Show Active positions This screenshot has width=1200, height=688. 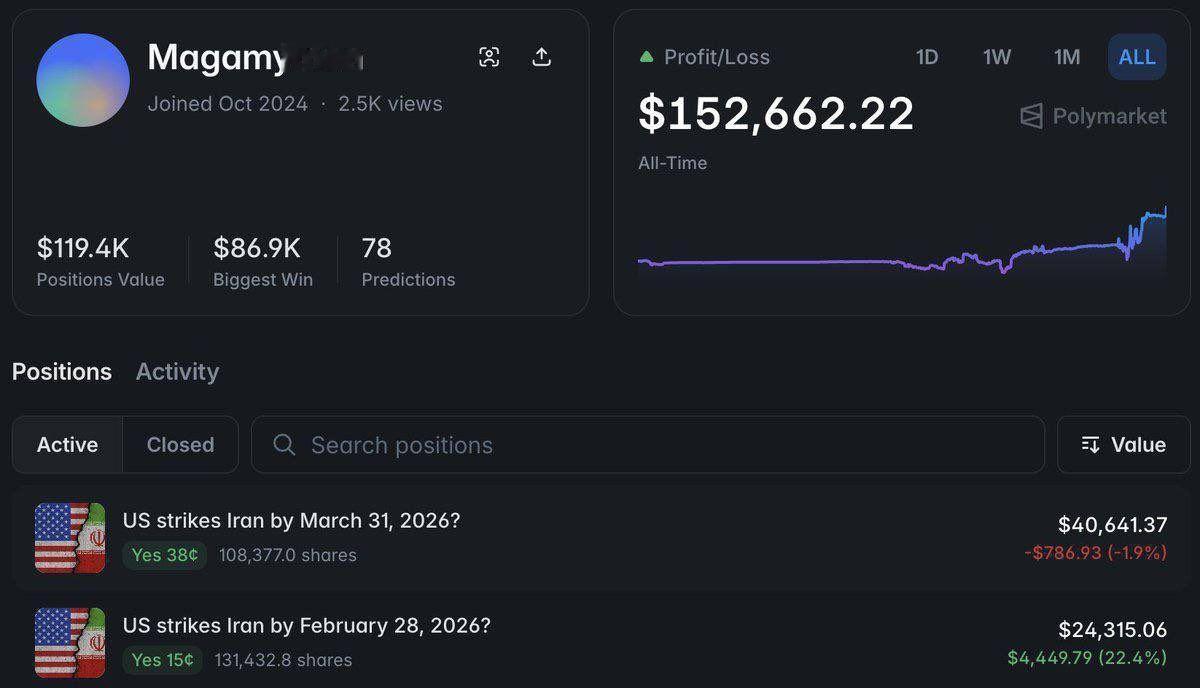click(x=68, y=445)
